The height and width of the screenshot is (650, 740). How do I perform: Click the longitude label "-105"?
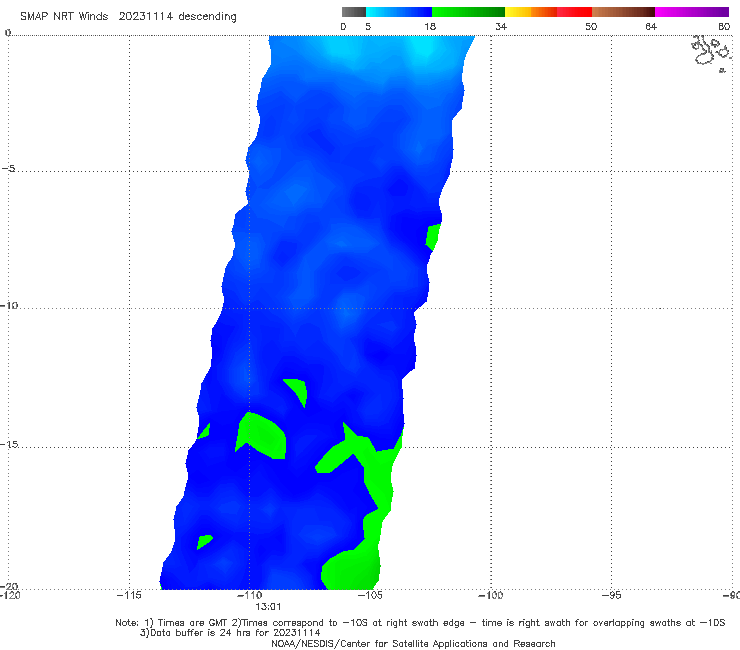[x=370, y=595]
